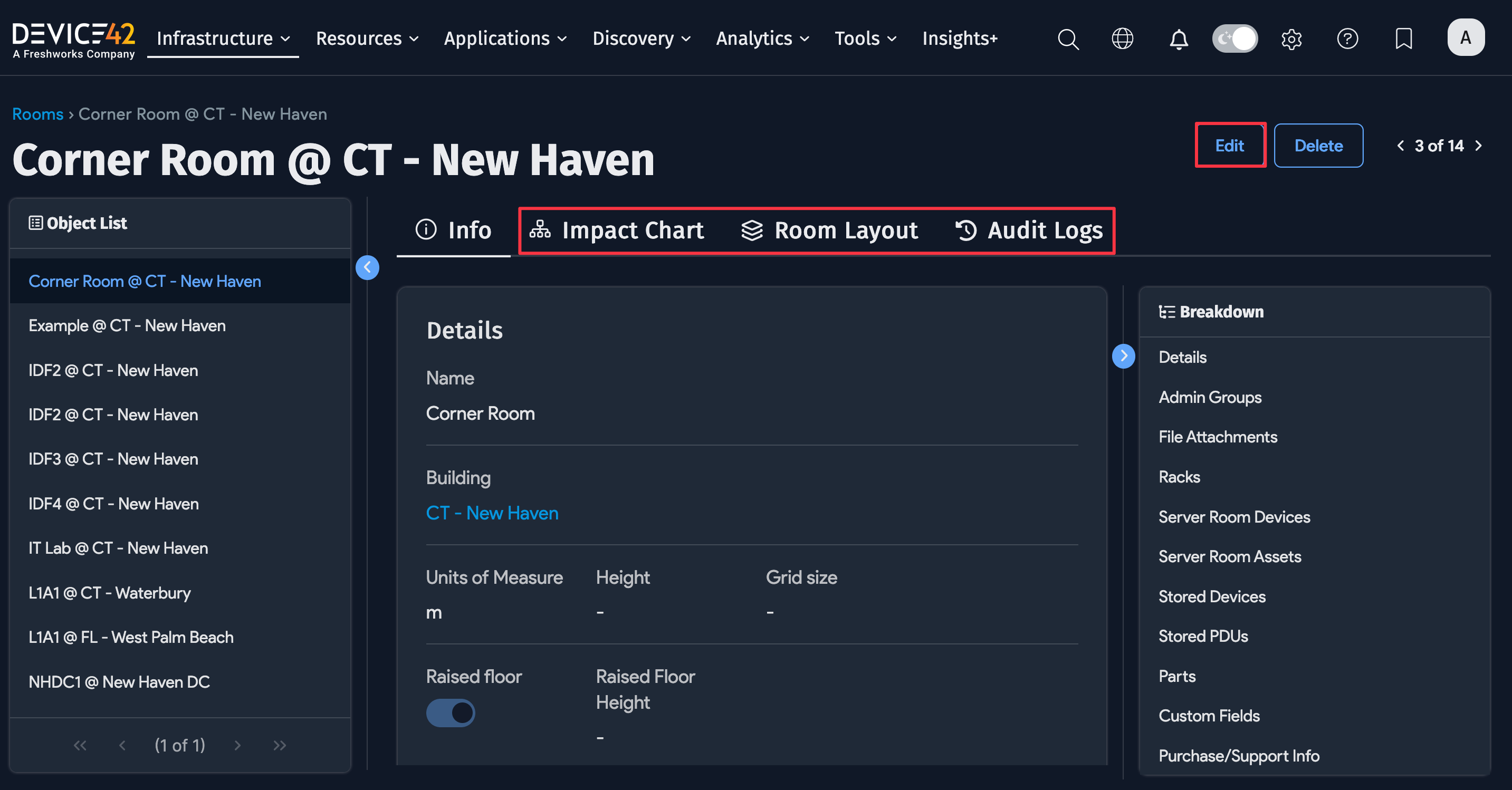The width and height of the screenshot is (1512, 790).
Task: Go to next room record arrow
Action: tap(1479, 146)
